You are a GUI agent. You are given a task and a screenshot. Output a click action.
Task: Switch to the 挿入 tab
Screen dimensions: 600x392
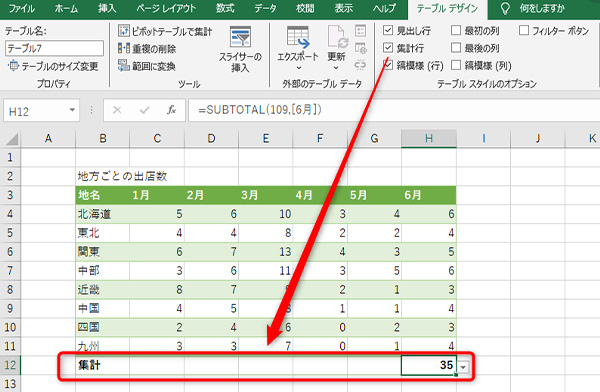point(107,8)
